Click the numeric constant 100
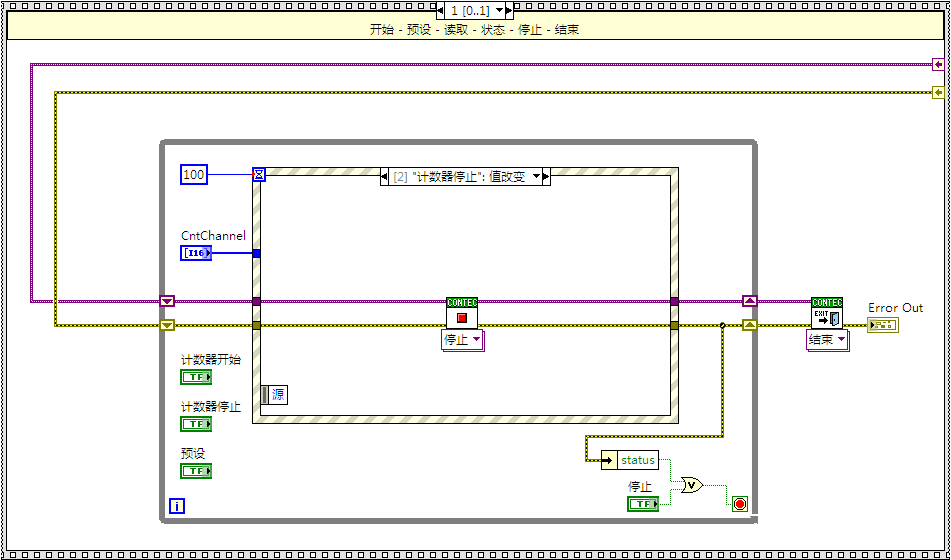Viewport: 951px width, 560px height. [x=194, y=175]
